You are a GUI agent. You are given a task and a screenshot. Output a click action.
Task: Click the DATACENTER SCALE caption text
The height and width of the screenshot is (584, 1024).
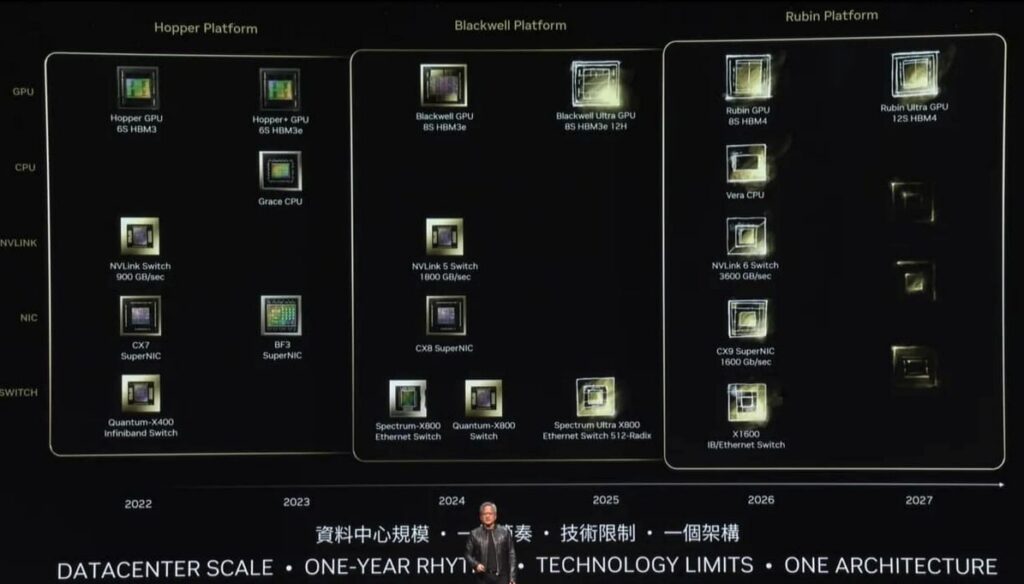point(165,568)
